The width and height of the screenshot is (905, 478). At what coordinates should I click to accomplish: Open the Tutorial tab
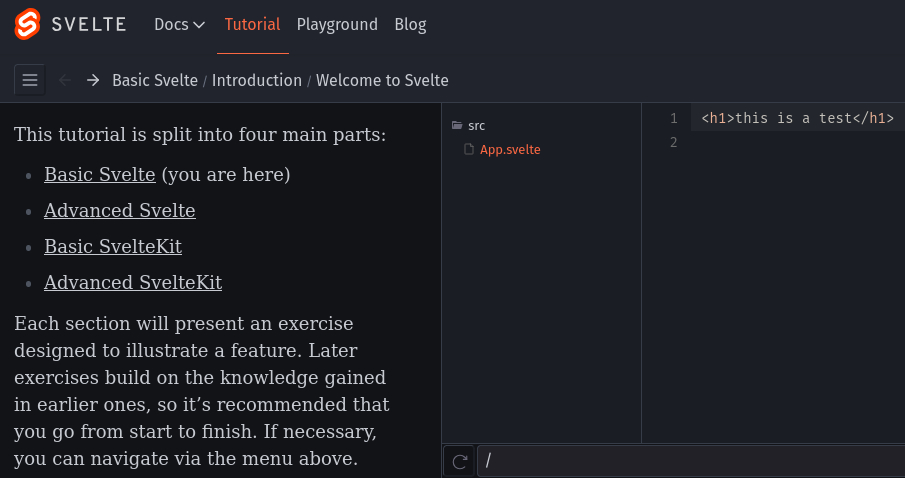tap(252, 24)
